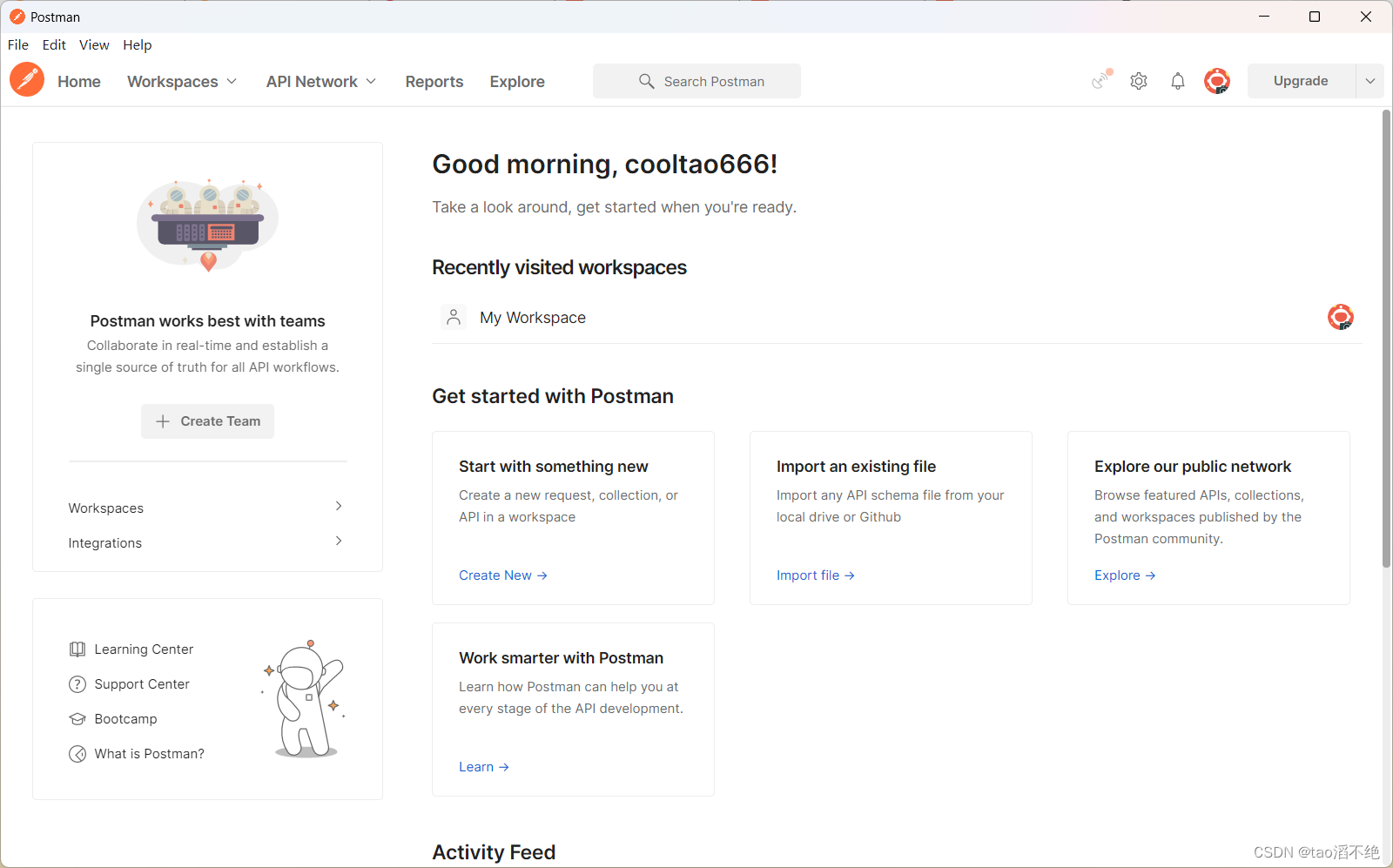Viewport: 1393px width, 868px height.
Task: Click the avatar on My Workspace row
Action: click(x=1341, y=317)
